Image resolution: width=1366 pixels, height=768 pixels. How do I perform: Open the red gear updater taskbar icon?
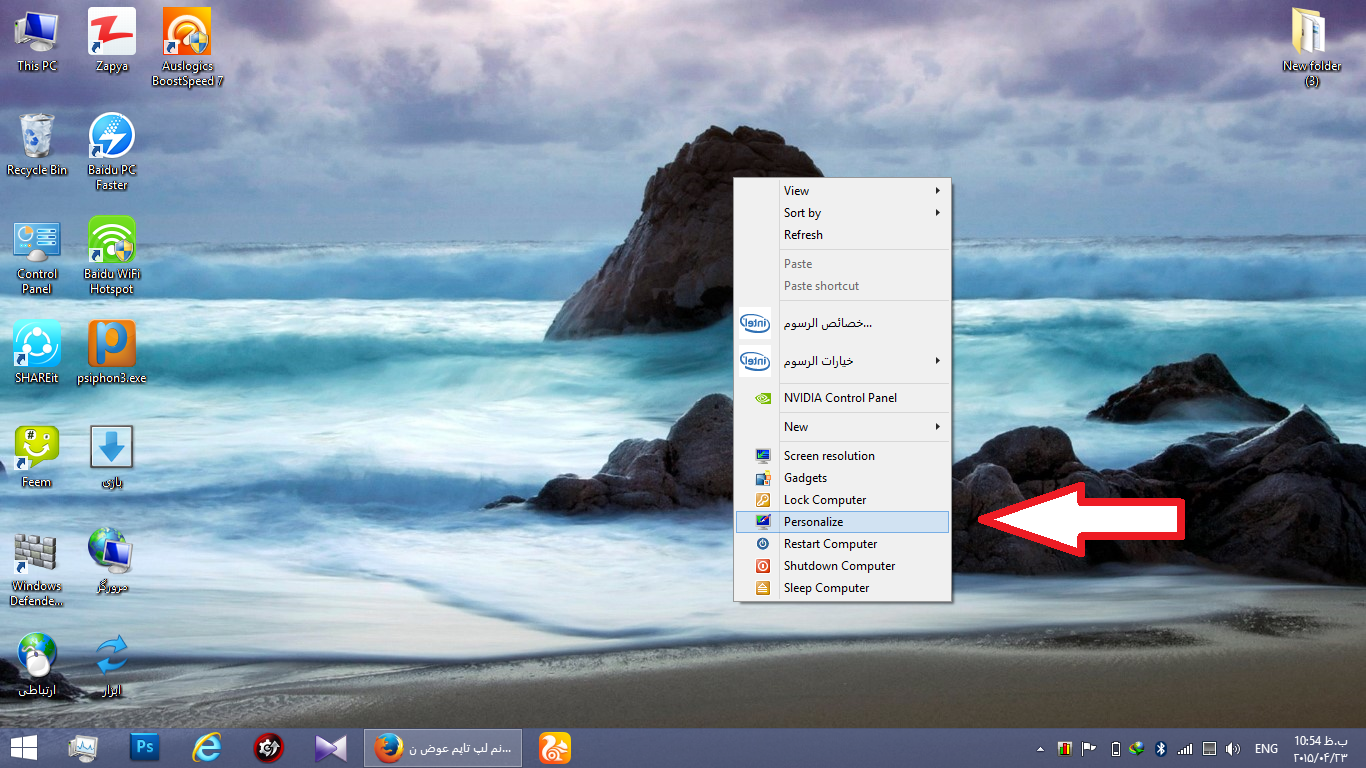tap(268, 747)
